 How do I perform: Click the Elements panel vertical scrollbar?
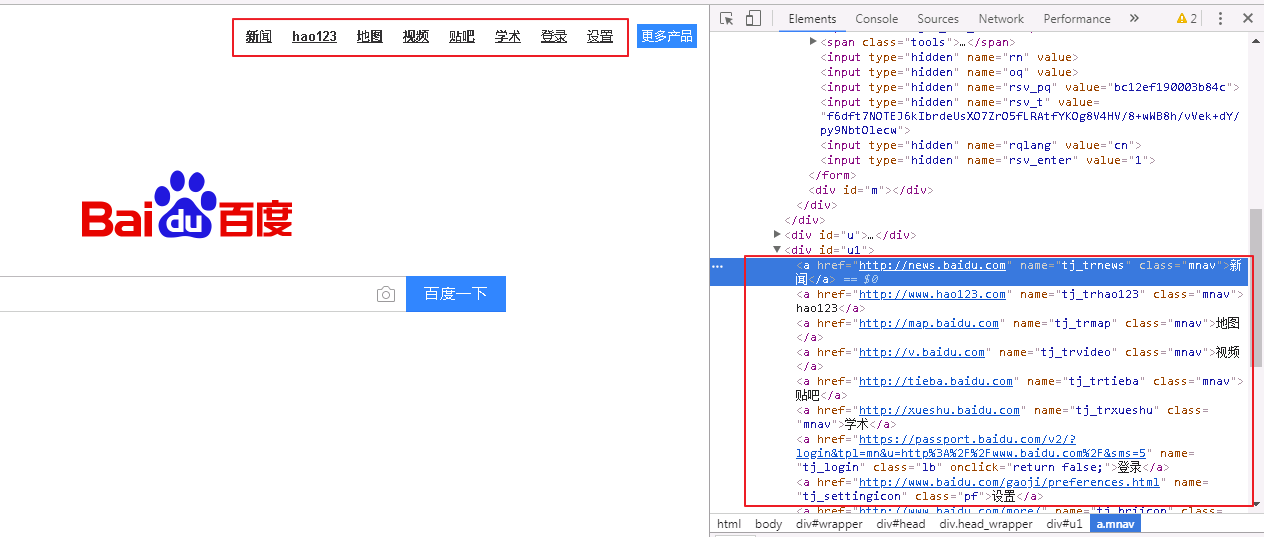1256,288
